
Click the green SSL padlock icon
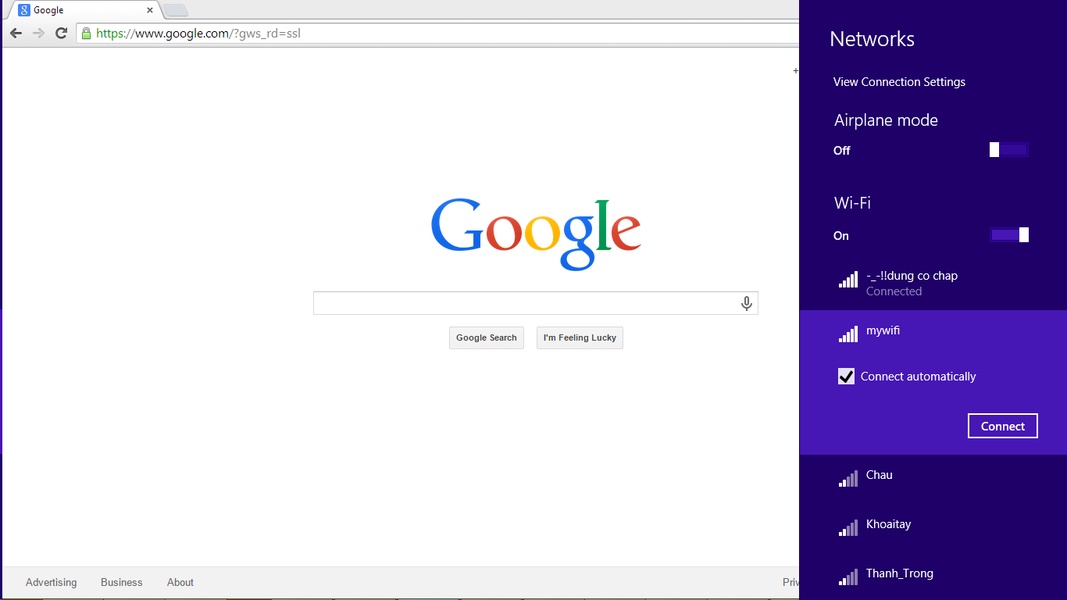pos(86,33)
